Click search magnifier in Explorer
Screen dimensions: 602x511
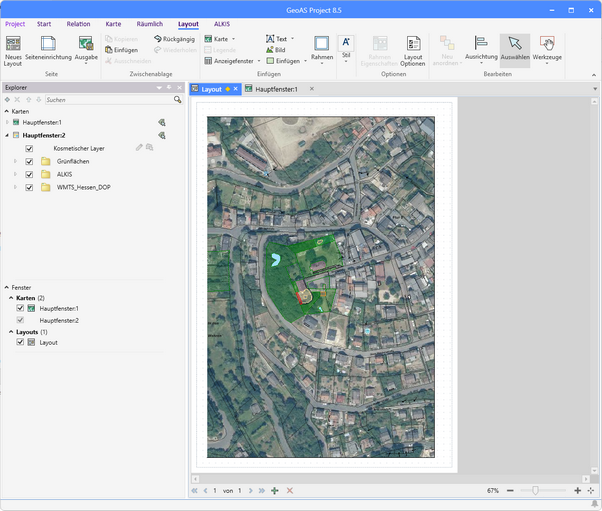click(177, 100)
